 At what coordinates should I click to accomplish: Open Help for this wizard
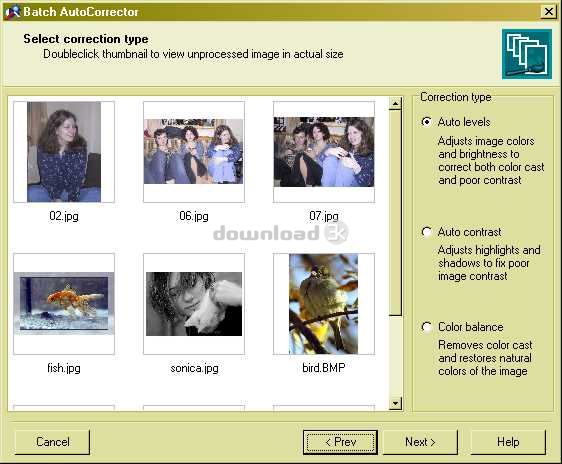click(x=508, y=442)
